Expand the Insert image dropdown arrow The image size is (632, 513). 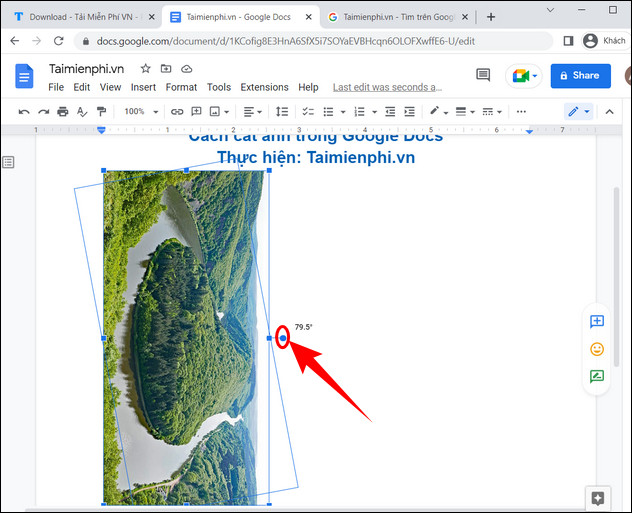(x=227, y=112)
